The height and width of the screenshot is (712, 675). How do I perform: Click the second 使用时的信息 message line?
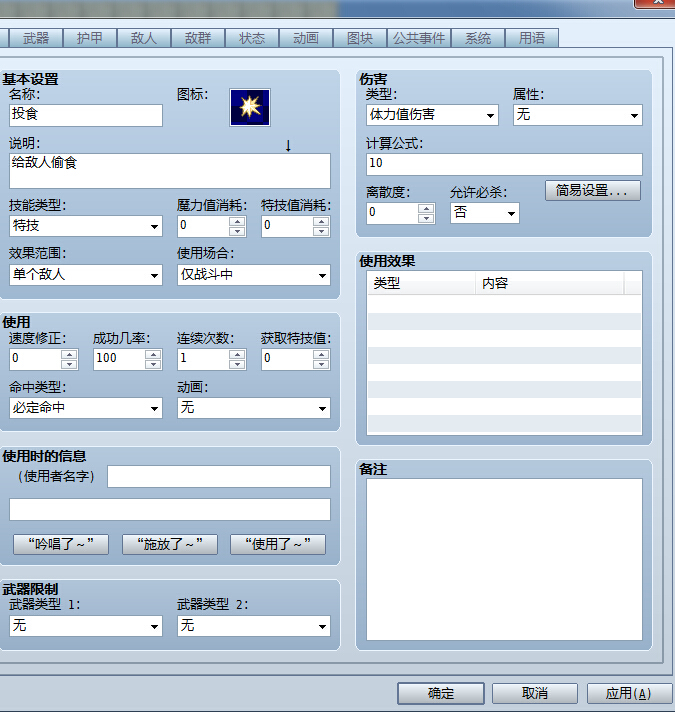click(x=170, y=509)
